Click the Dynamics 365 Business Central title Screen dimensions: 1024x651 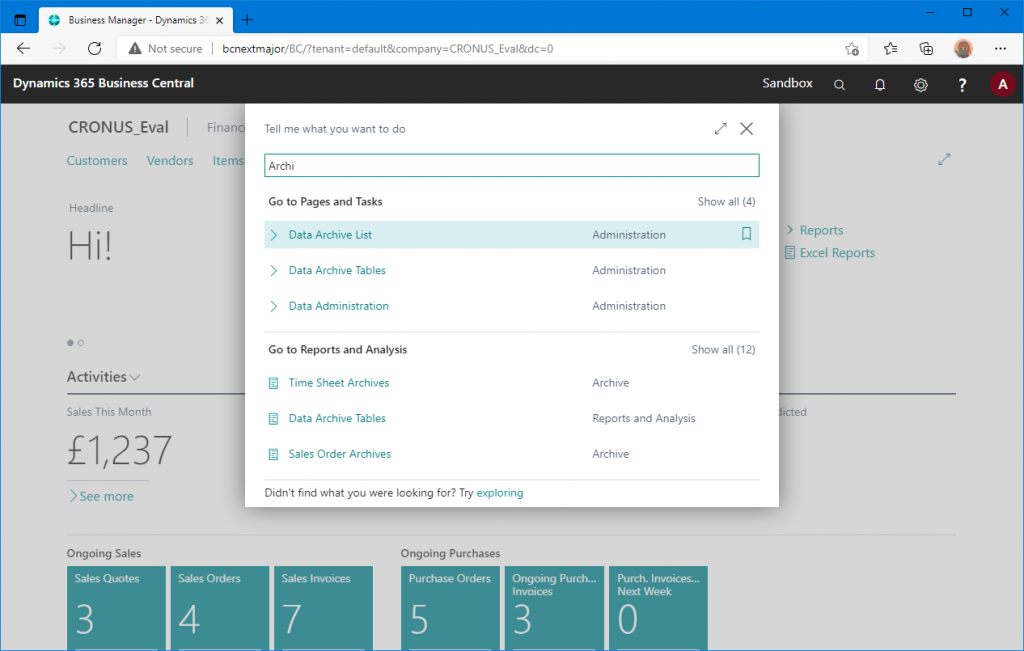103,84
